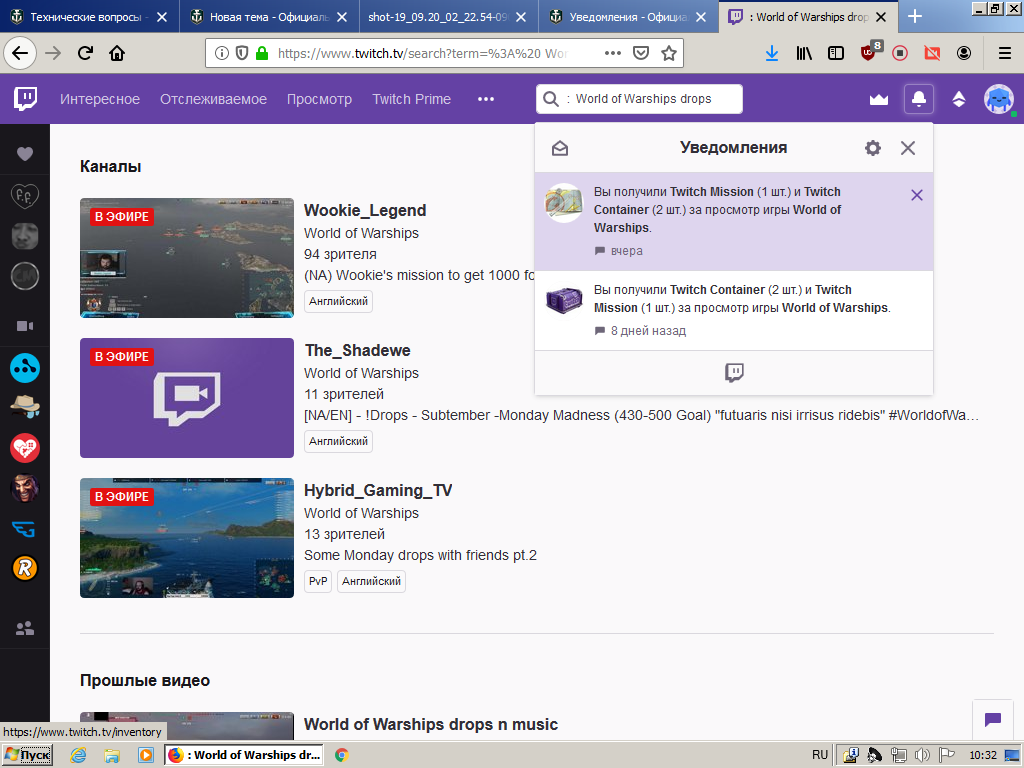The width and height of the screenshot is (1024, 768).
Task: Switch to shot-19_09.20 browser tab
Action: pyautogui.click(x=448, y=17)
